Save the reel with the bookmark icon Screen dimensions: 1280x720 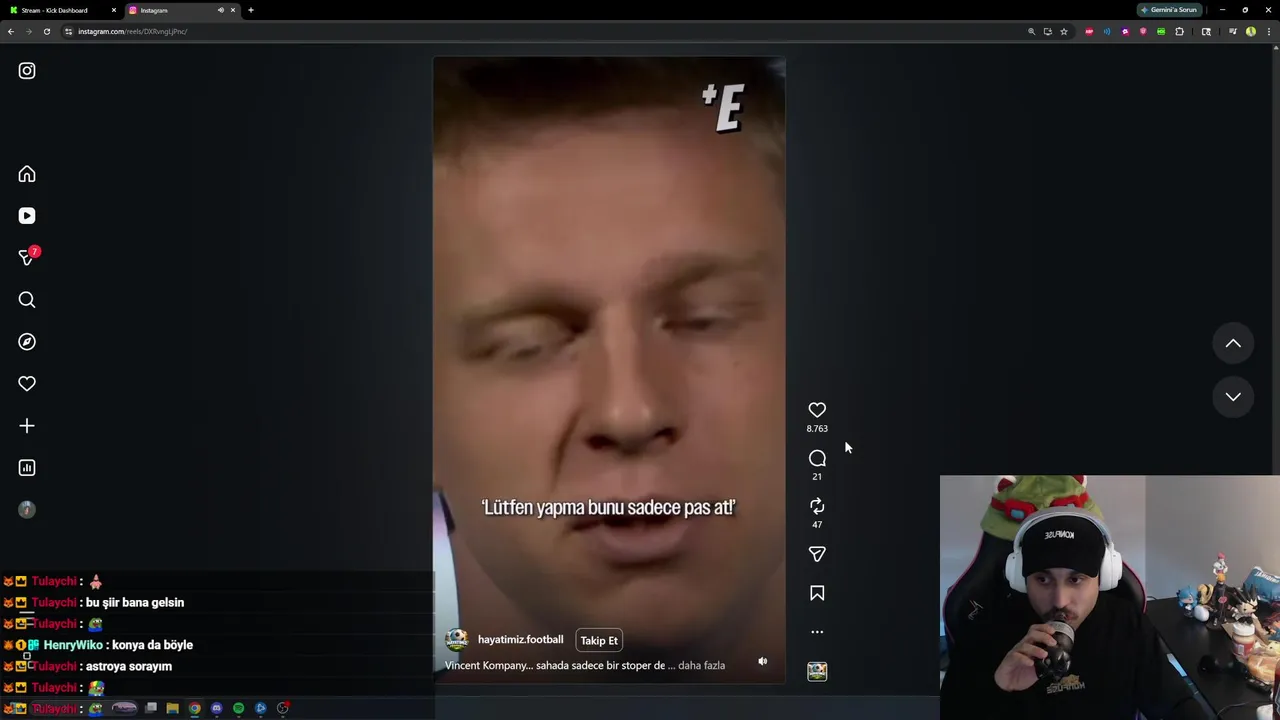[x=817, y=593]
